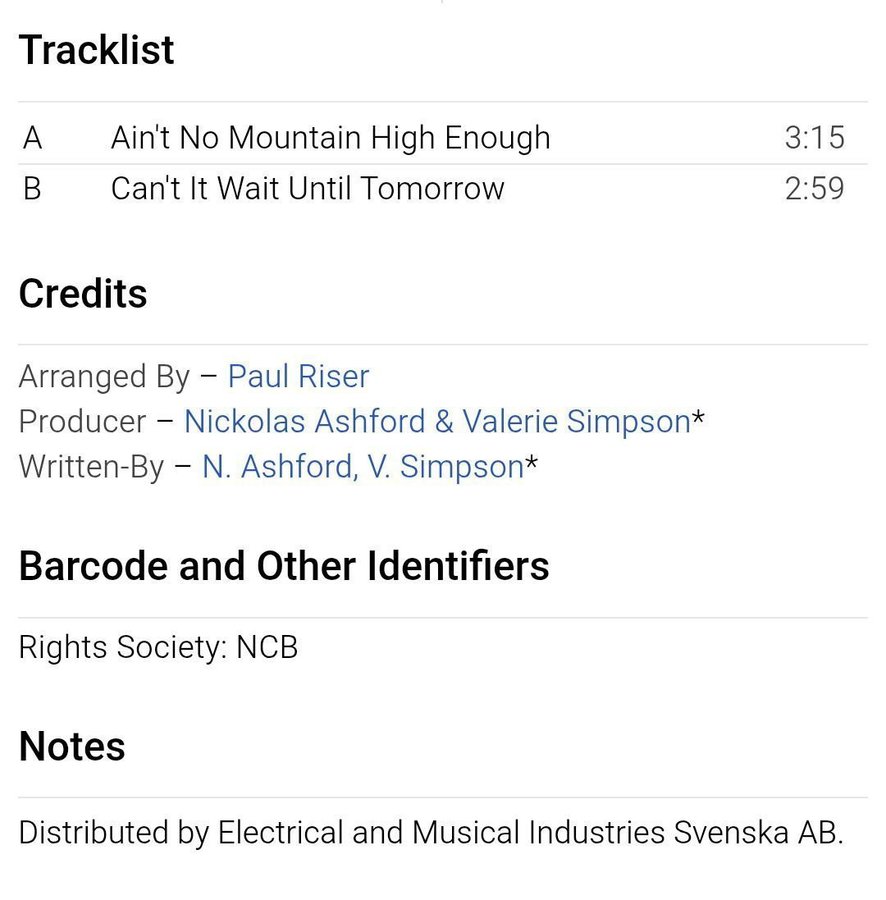
Task: Click the Tracklist section heading
Action: coord(96,50)
